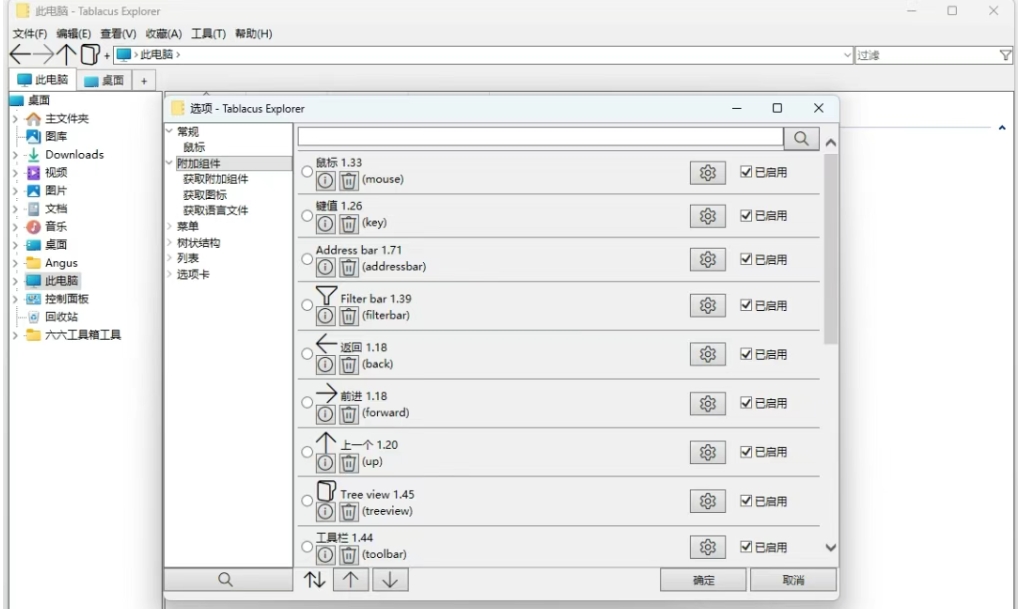The width and height of the screenshot is (1018, 609).
Task: Open settings gear for 鼠标 (mouse) add-on
Action: 708,173
